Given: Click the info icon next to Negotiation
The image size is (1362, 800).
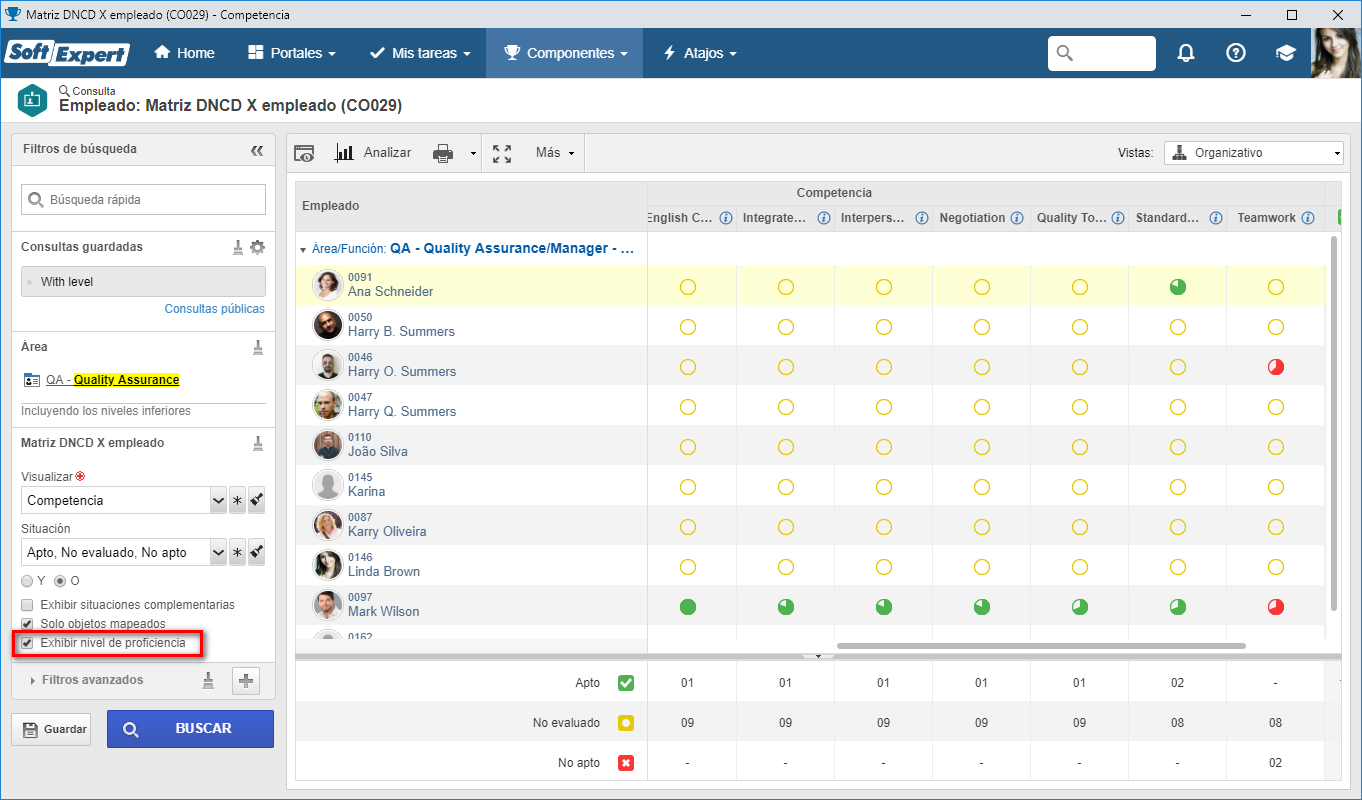Looking at the screenshot, I should (x=1017, y=218).
